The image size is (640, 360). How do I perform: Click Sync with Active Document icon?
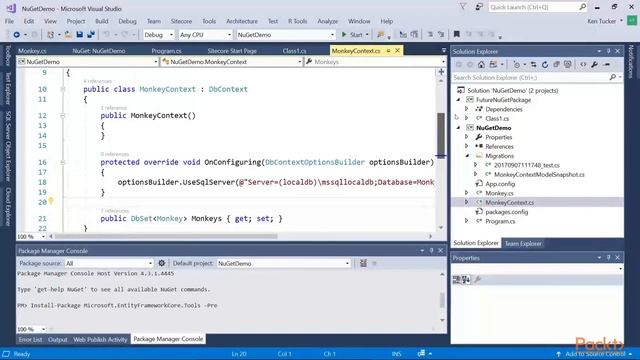point(533,64)
